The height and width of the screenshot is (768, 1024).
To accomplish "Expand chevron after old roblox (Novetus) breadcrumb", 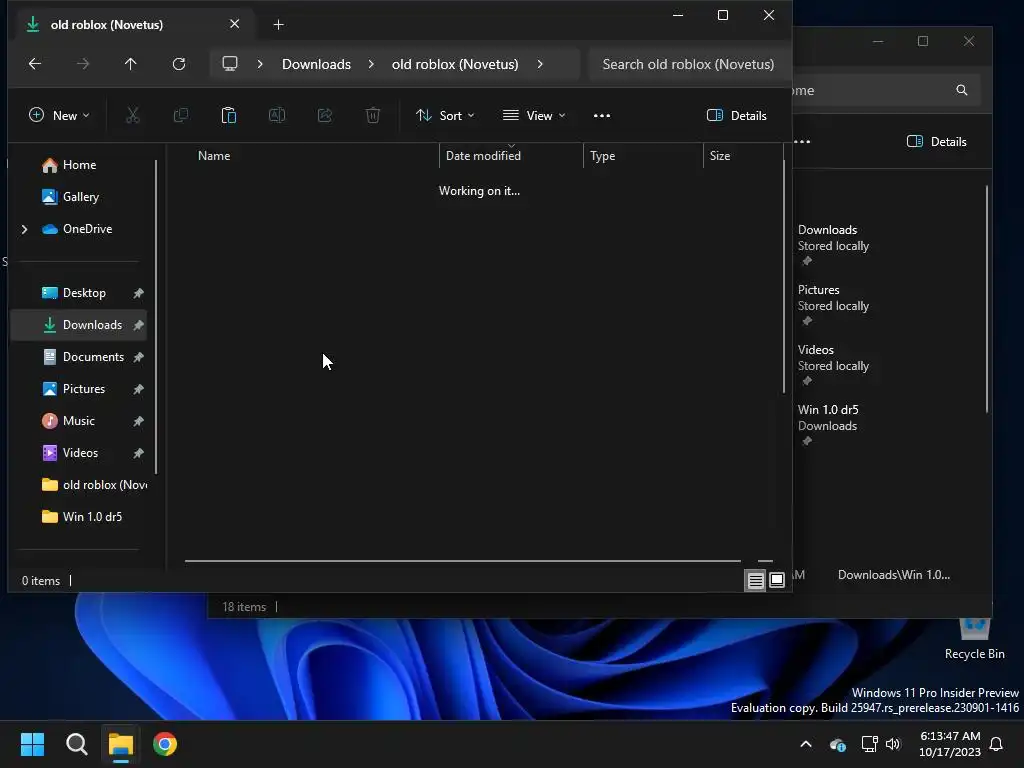I will (540, 64).
